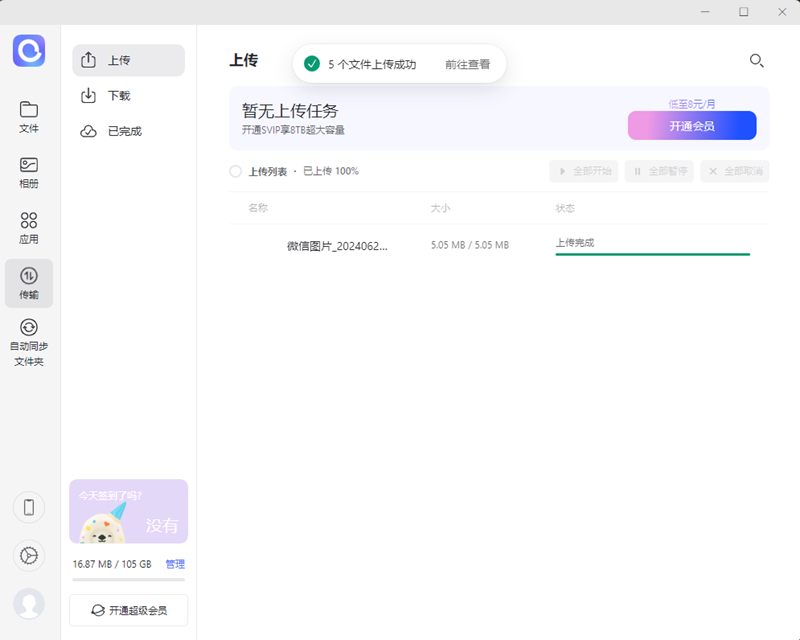This screenshot has width=800, height=640.
Task: Select the 上传列表 radio button
Action: click(x=236, y=171)
